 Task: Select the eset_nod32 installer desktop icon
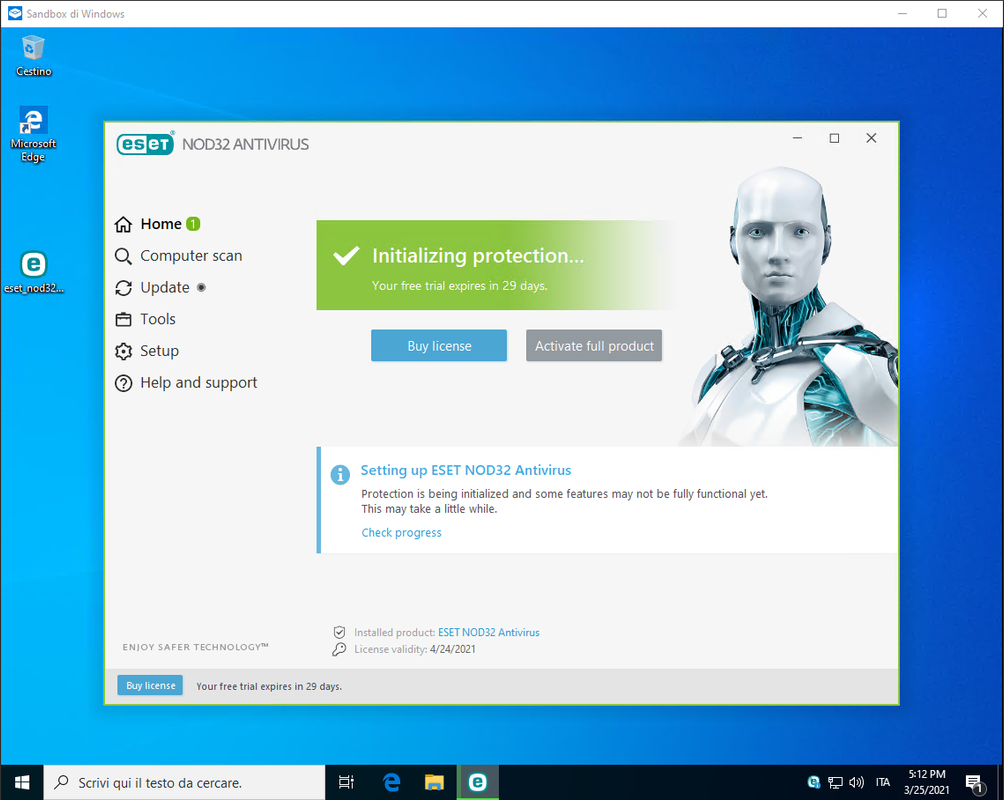click(x=33, y=272)
